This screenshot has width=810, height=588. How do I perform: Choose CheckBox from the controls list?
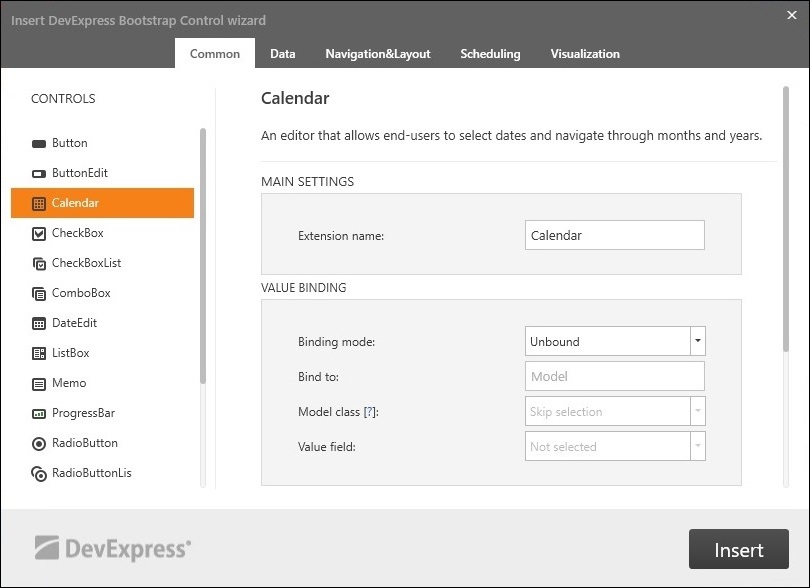click(102, 233)
